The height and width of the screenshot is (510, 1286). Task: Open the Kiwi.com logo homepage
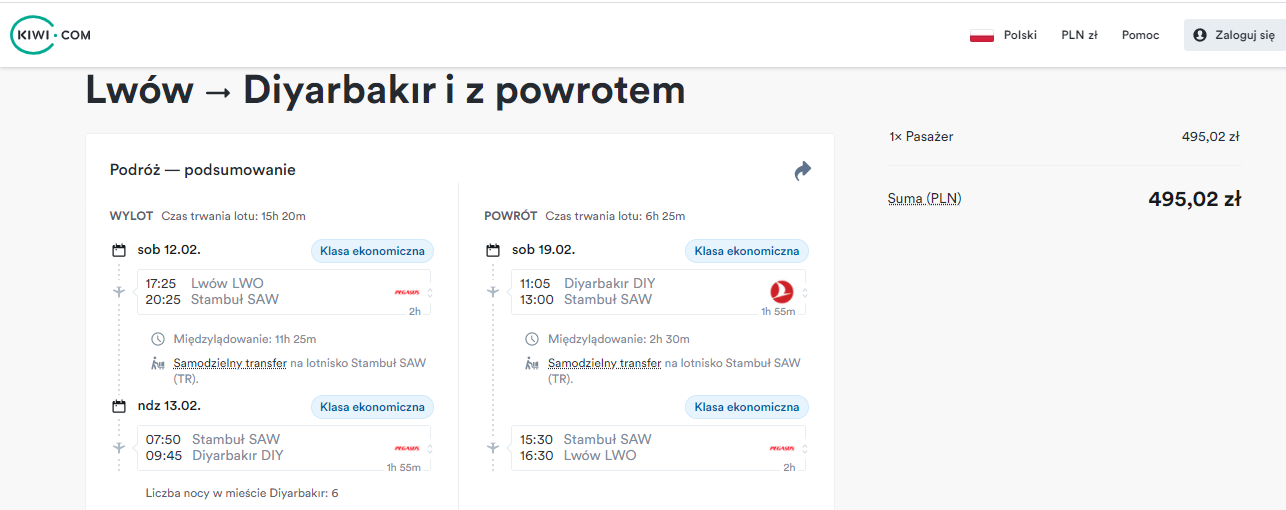tap(51, 35)
